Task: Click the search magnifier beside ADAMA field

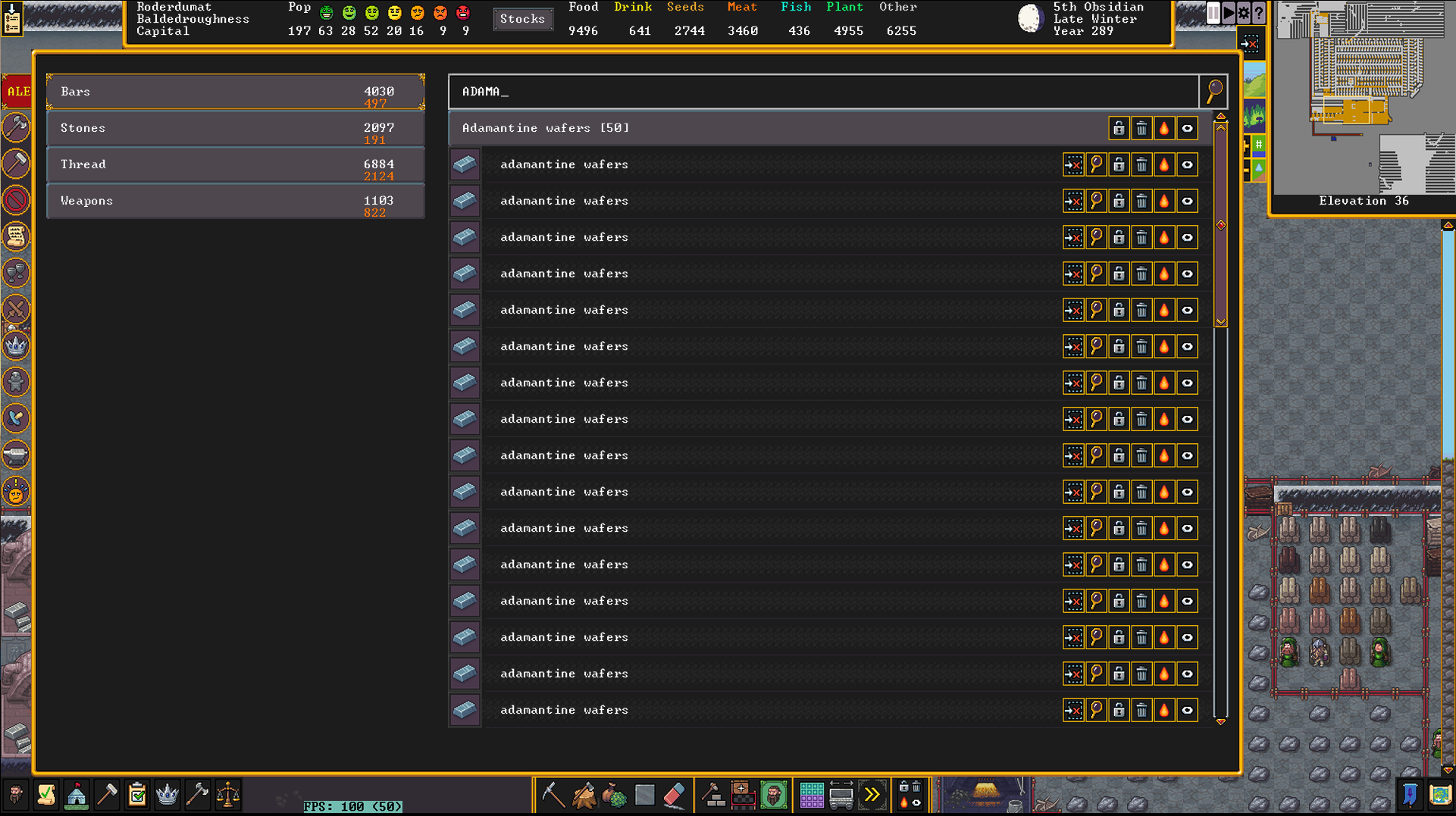Action: click(1214, 91)
